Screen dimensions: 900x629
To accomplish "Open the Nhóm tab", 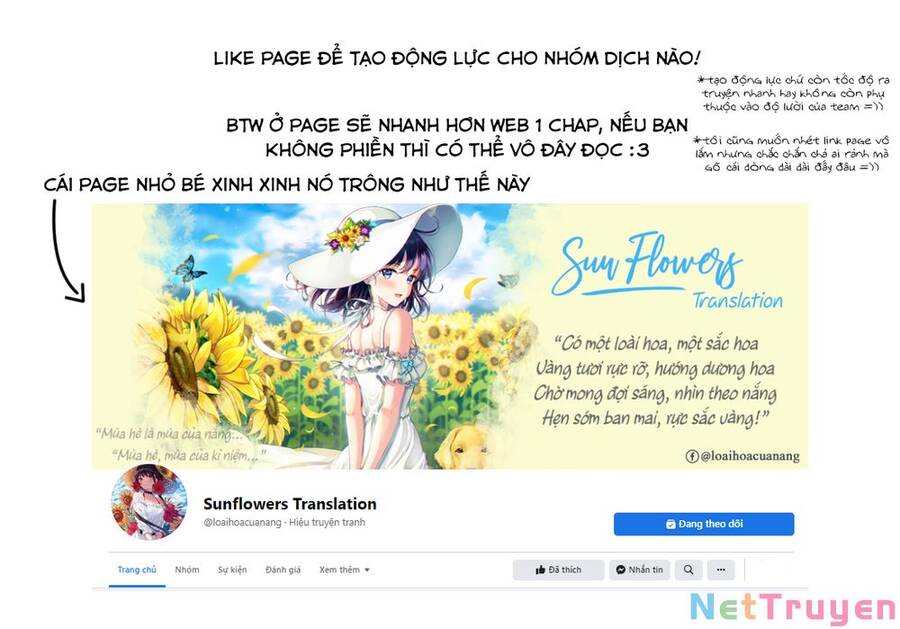I will [x=187, y=570].
